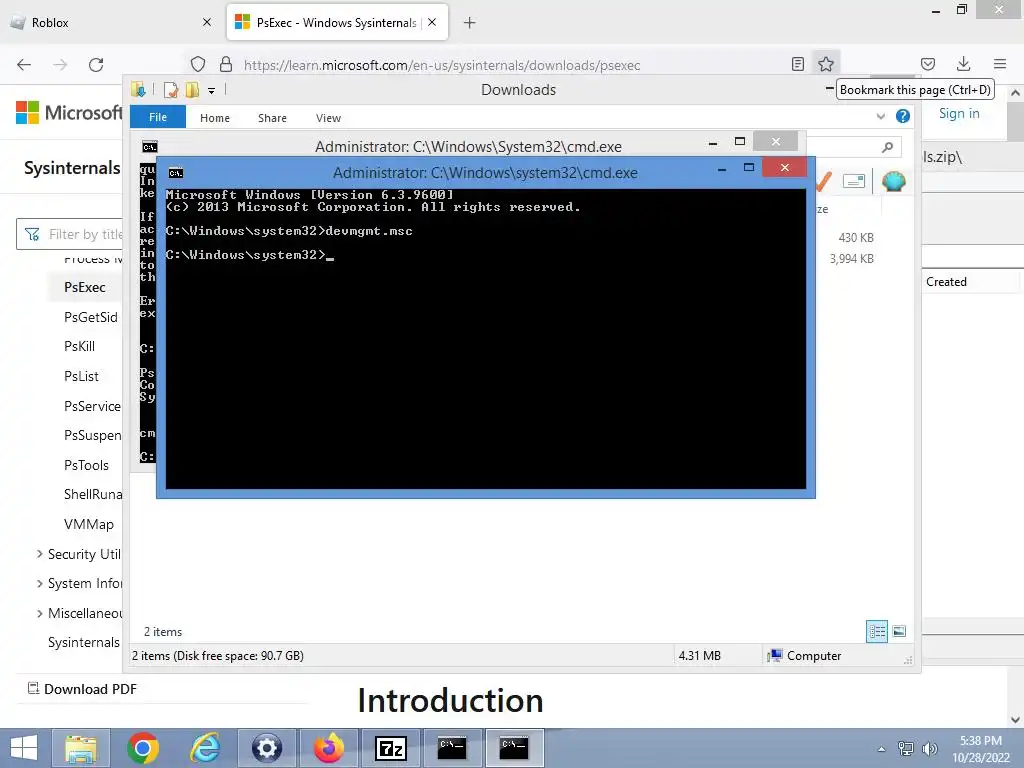The width and height of the screenshot is (1024, 768).
Task: Switch Downloads to details view
Action: (x=876, y=631)
